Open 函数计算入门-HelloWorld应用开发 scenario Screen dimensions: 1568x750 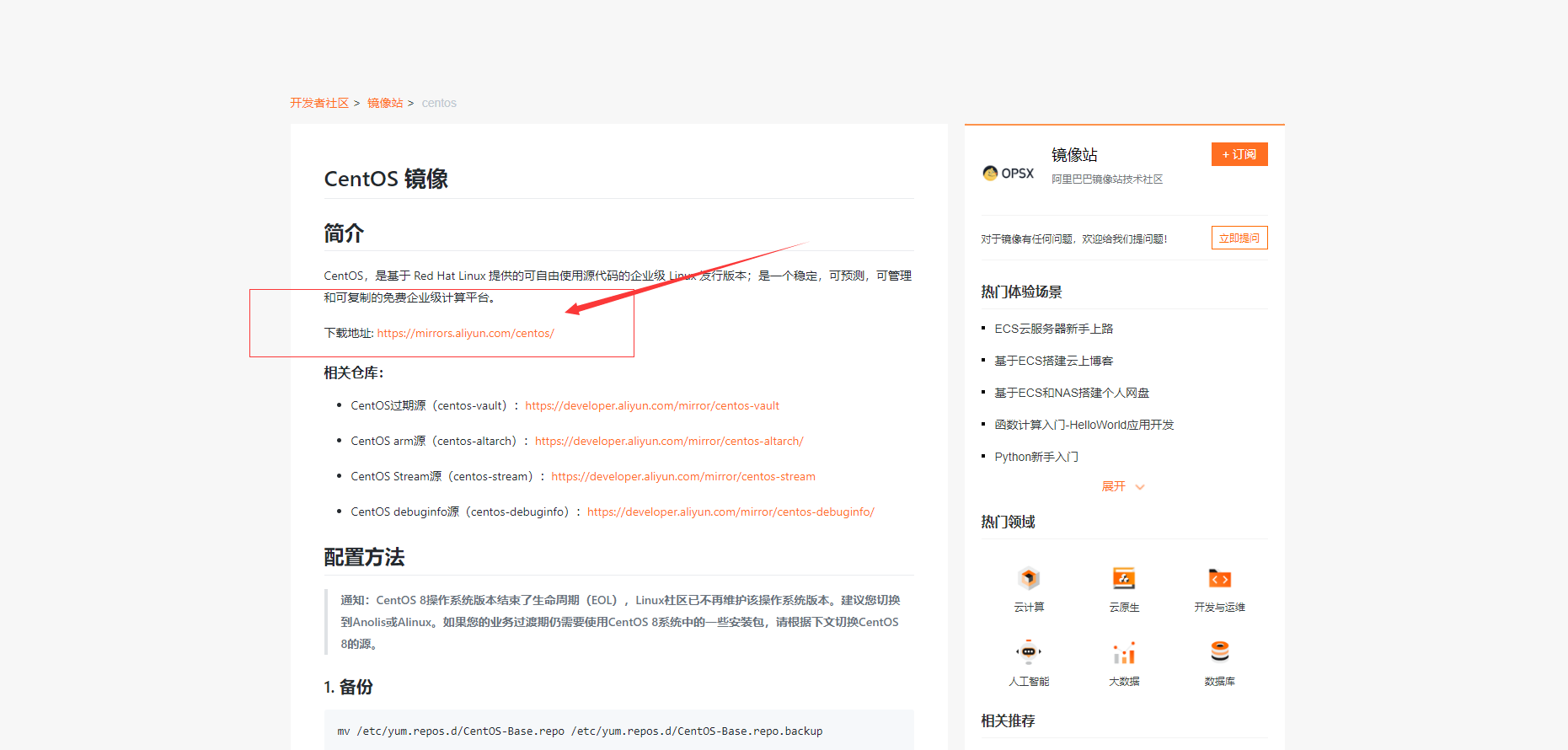point(1084,425)
